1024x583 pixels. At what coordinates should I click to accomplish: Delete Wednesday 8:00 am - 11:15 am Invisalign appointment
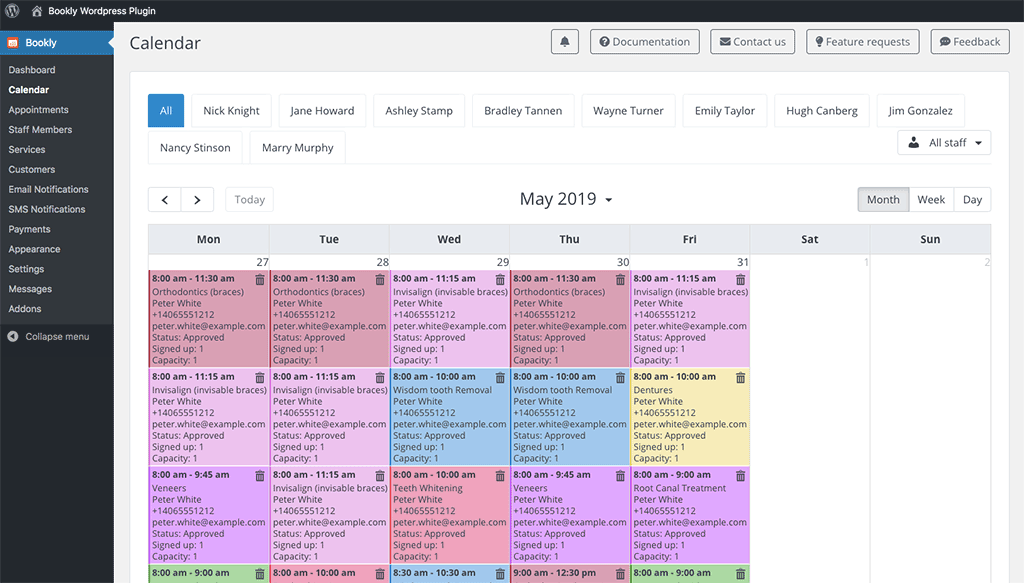500,279
